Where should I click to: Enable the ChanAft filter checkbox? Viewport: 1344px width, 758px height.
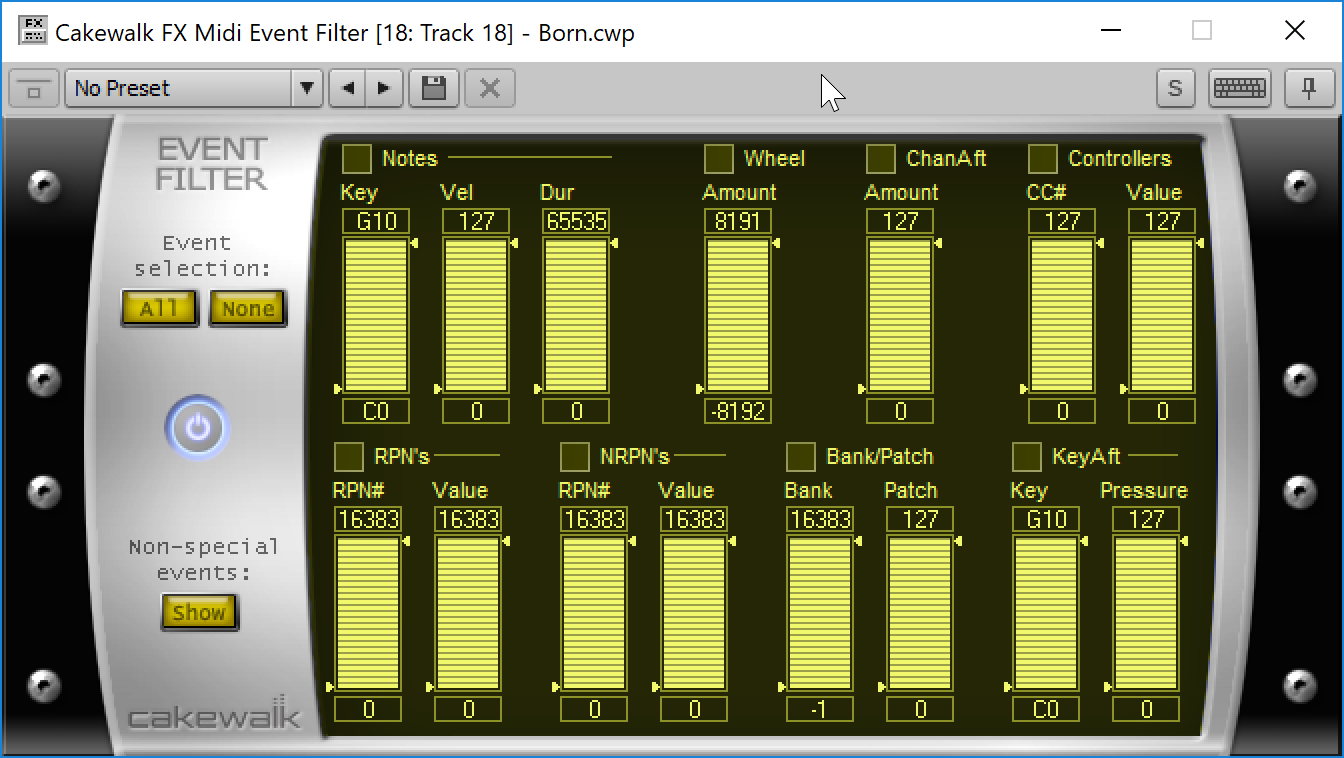pyautogui.click(x=880, y=158)
